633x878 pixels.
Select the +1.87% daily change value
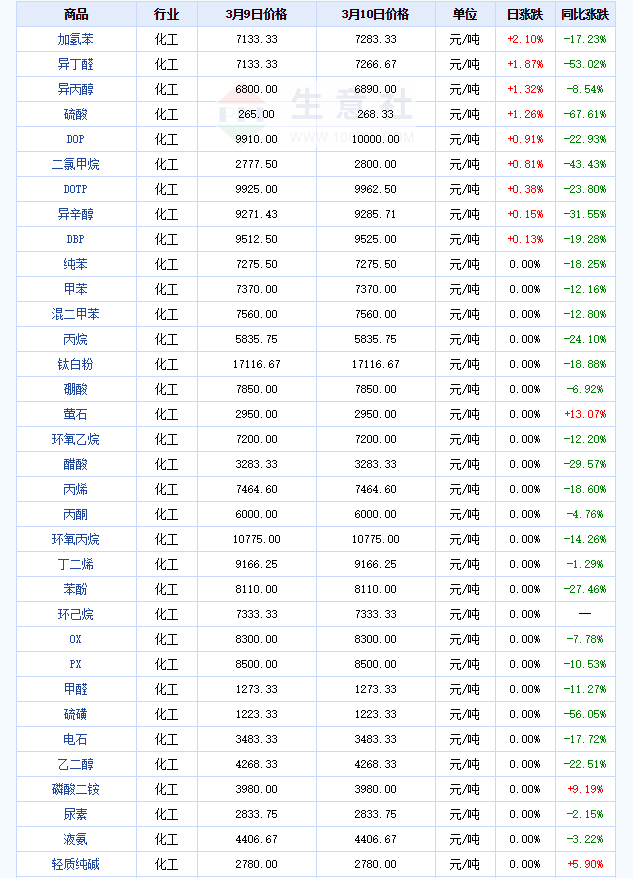coord(525,64)
